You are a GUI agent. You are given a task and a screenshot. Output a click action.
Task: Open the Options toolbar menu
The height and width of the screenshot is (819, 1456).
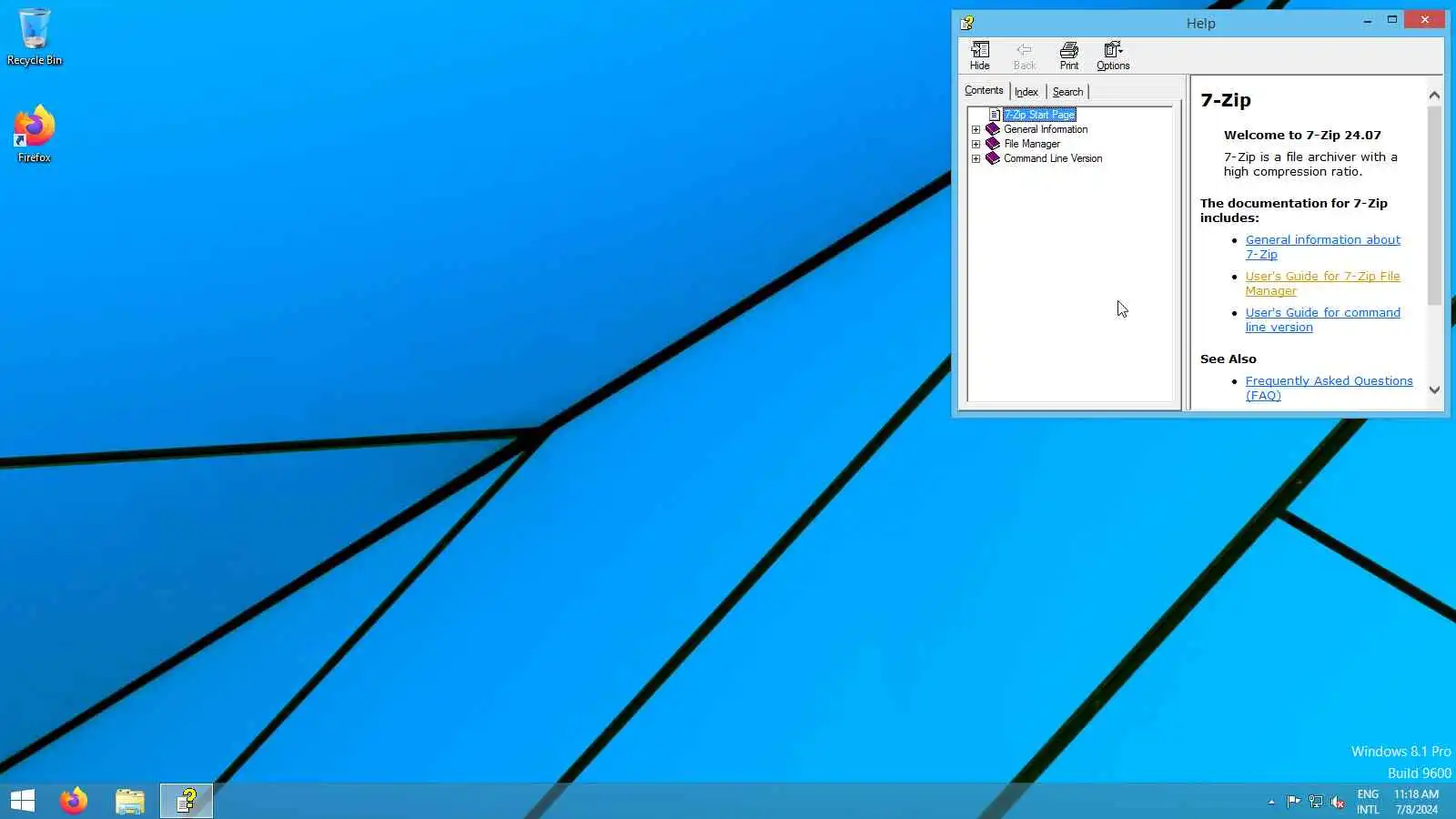click(1113, 56)
